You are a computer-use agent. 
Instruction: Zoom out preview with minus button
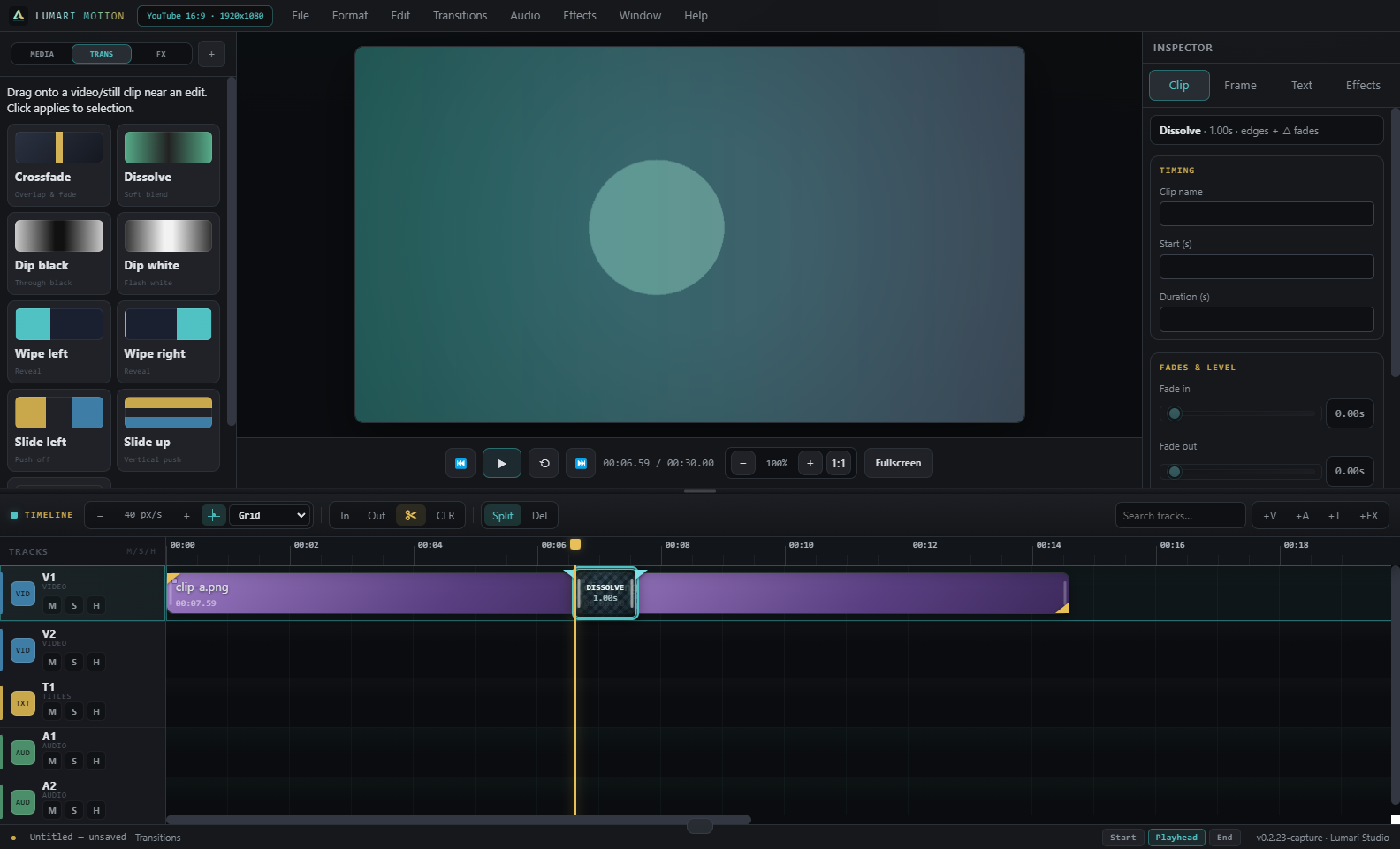click(x=743, y=463)
